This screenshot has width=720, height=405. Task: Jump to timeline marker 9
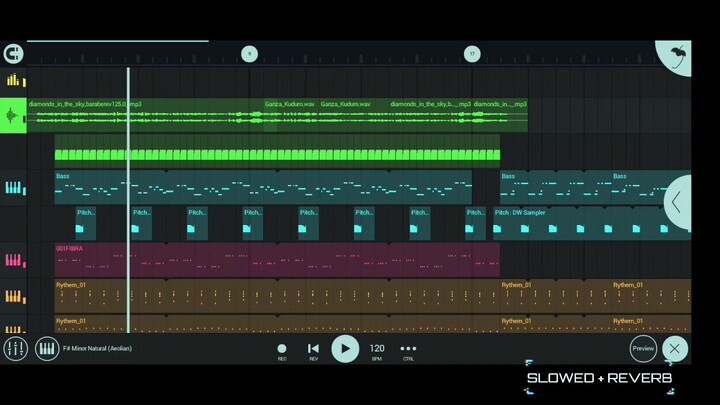coord(249,54)
